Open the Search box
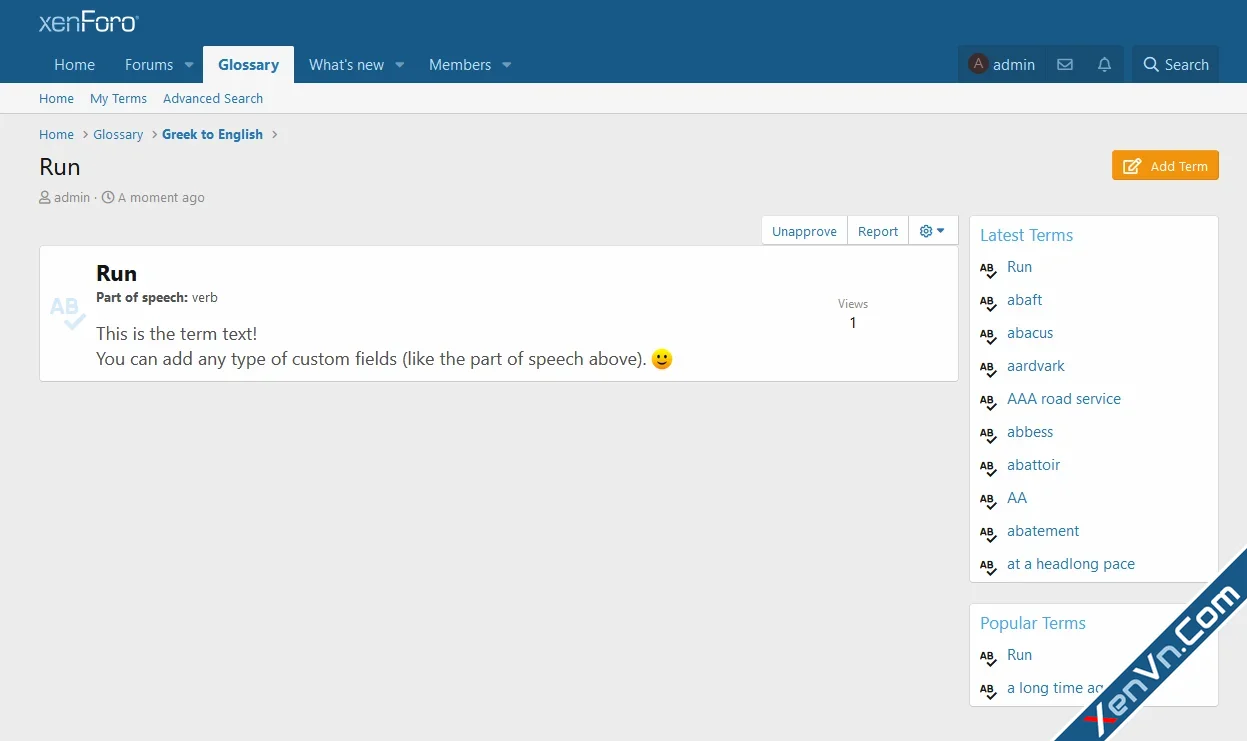 pos(1175,65)
